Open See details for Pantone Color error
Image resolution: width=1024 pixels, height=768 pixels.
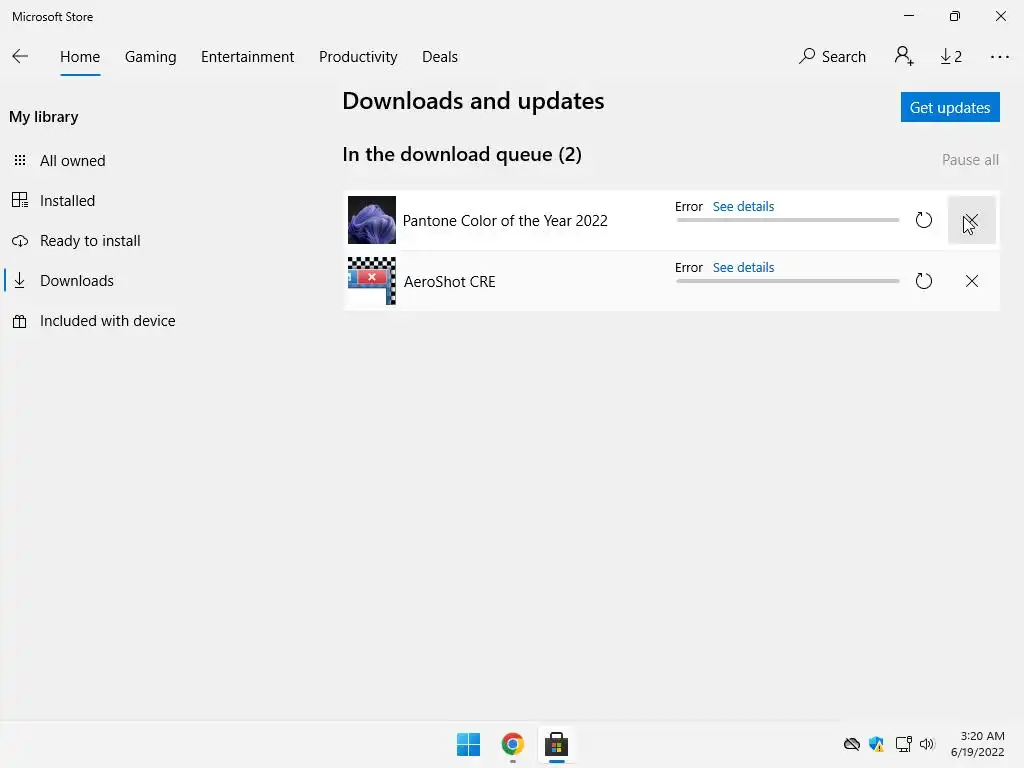point(743,206)
